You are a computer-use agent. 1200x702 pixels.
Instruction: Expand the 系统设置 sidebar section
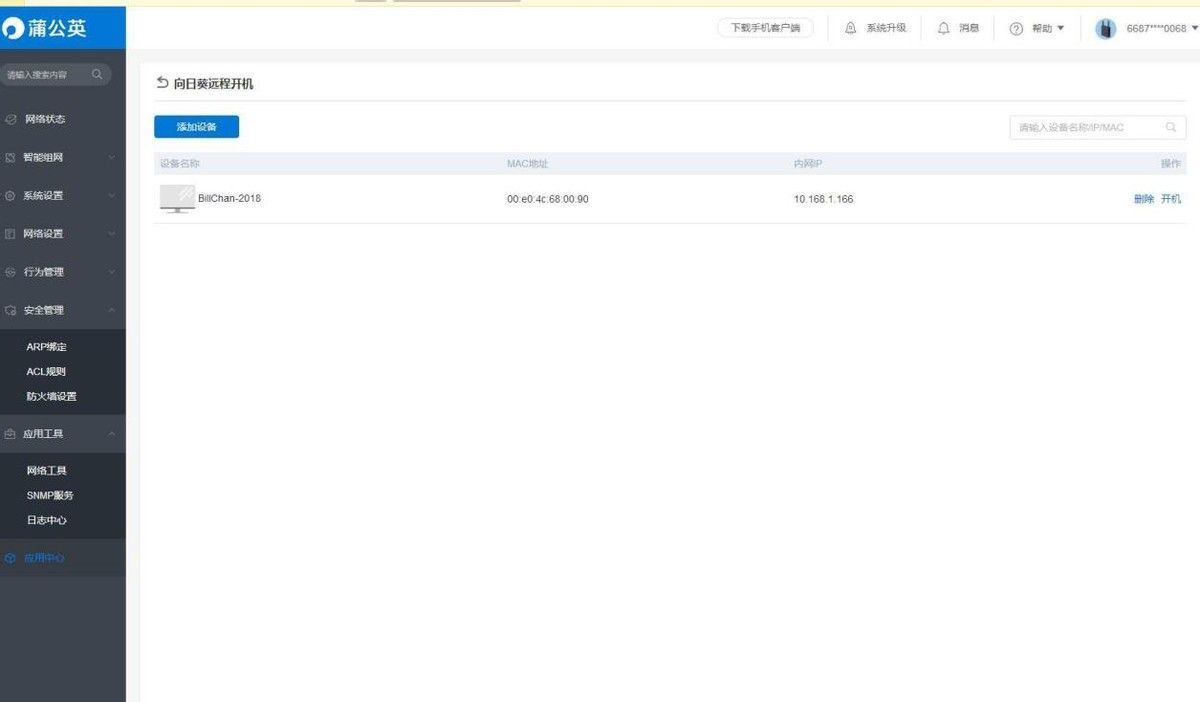63,195
